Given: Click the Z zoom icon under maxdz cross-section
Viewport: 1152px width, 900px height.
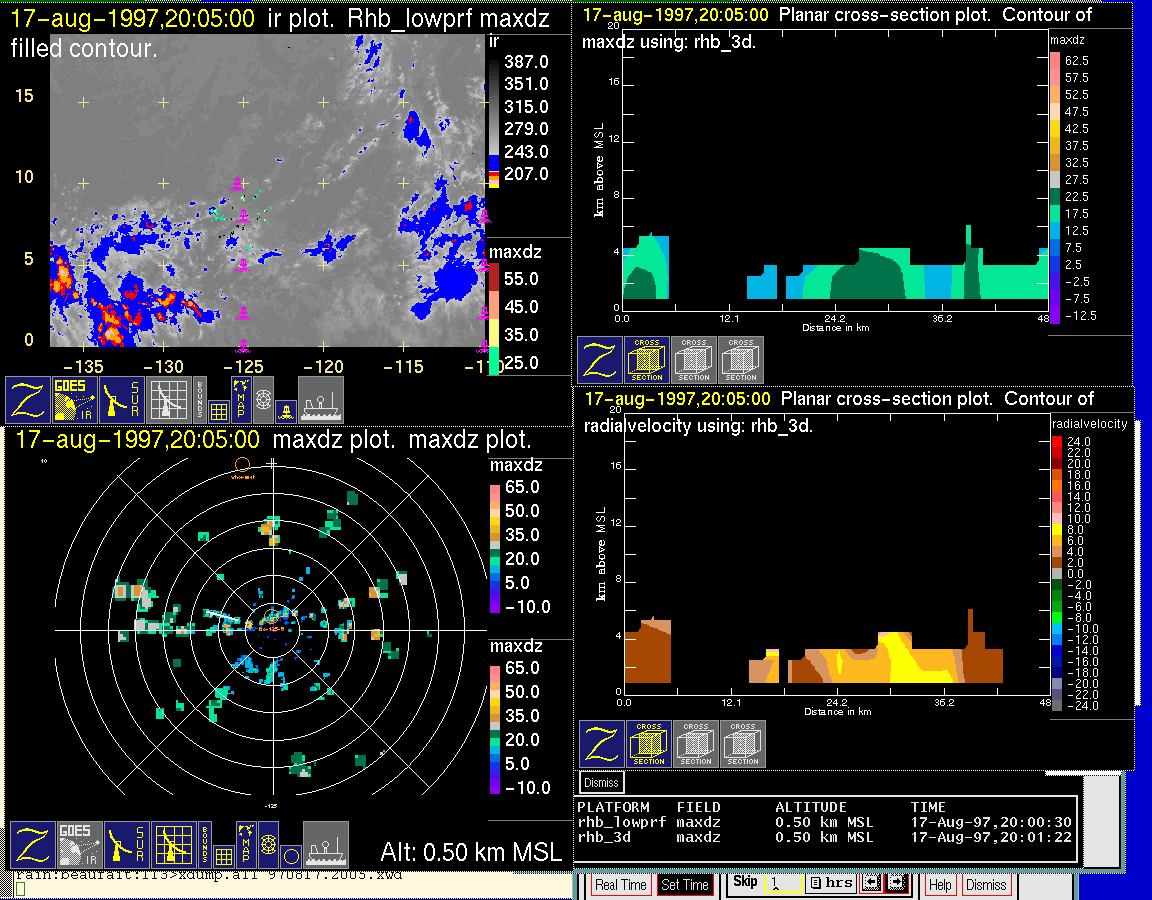Looking at the screenshot, I should (x=598, y=360).
